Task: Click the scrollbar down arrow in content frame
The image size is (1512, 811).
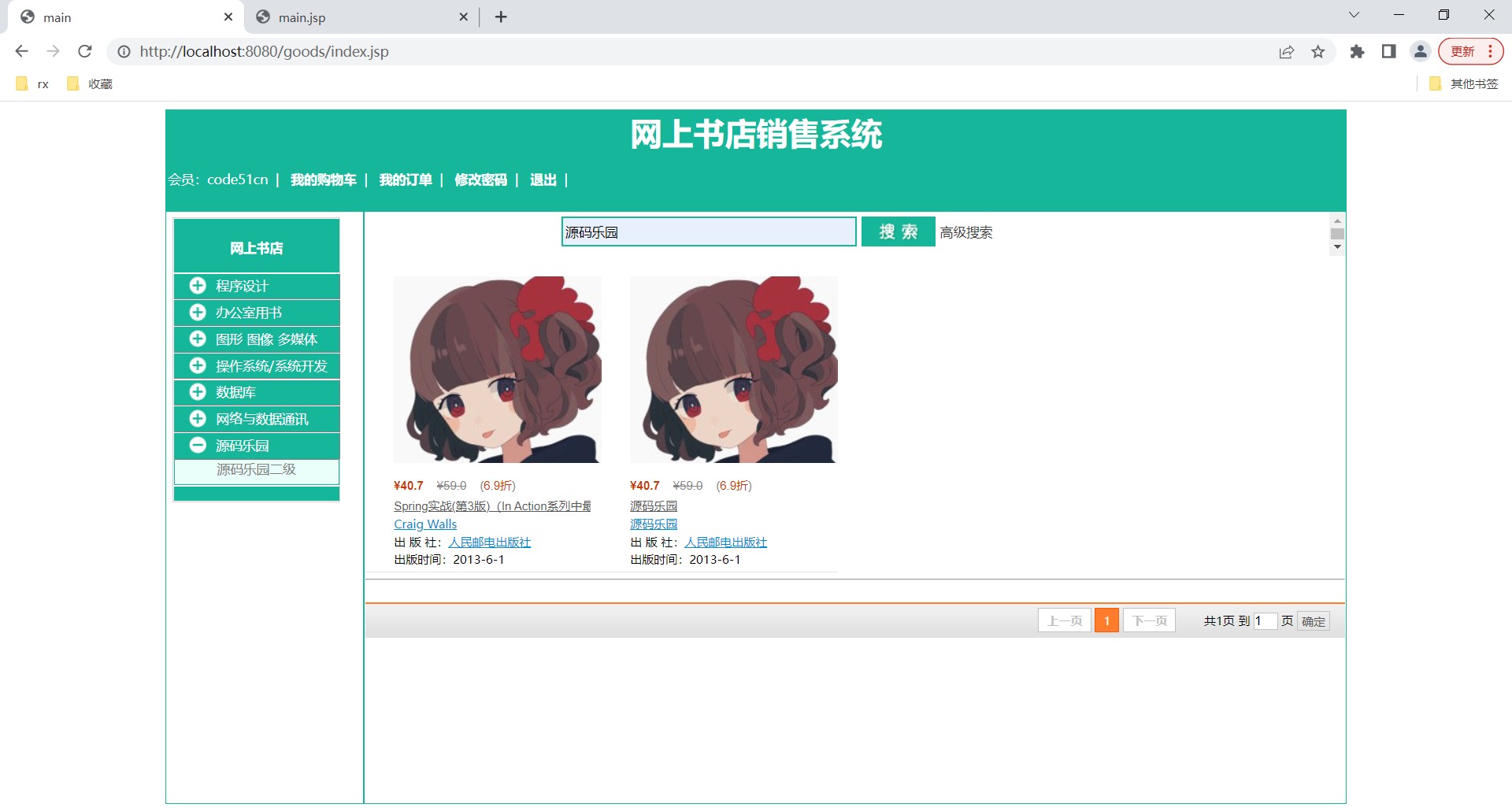Action: pyautogui.click(x=1337, y=247)
